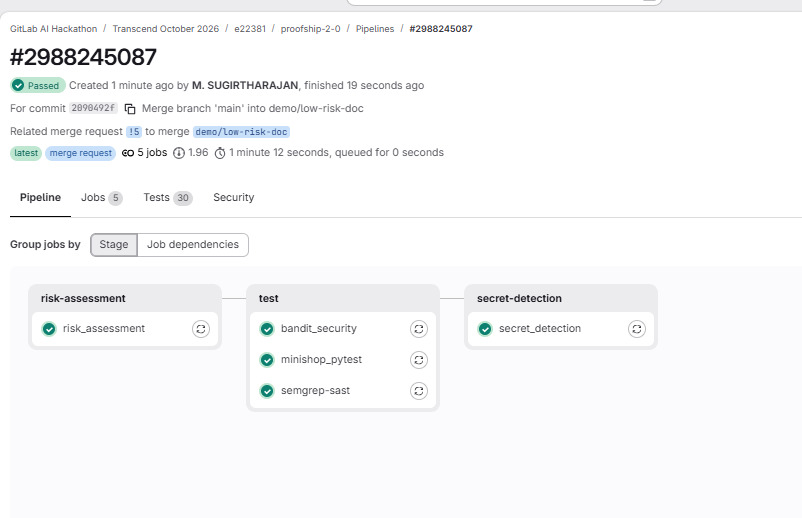Retry the semgrep-sast job
The width and height of the screenshot is (802, 518).
[x=418, y=391]
